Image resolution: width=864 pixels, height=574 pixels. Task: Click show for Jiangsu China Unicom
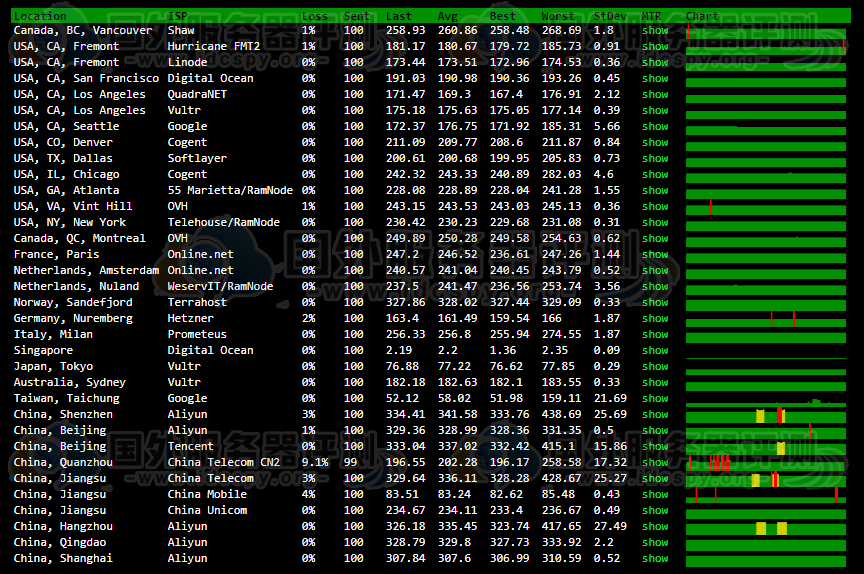pyautogui.click(x=655, y=510)
